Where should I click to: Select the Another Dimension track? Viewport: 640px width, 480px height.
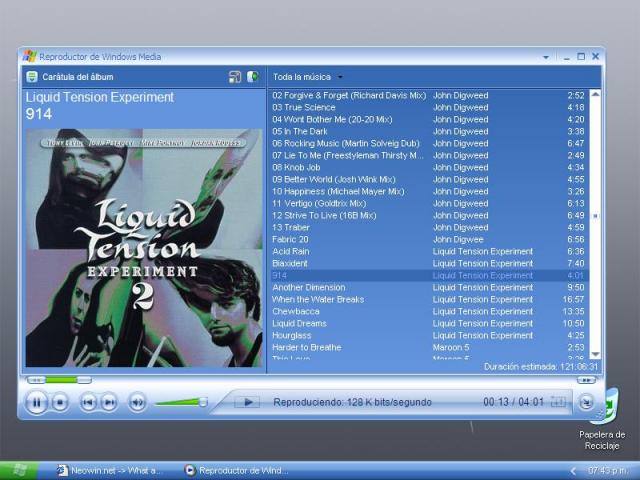pos(430,287)
